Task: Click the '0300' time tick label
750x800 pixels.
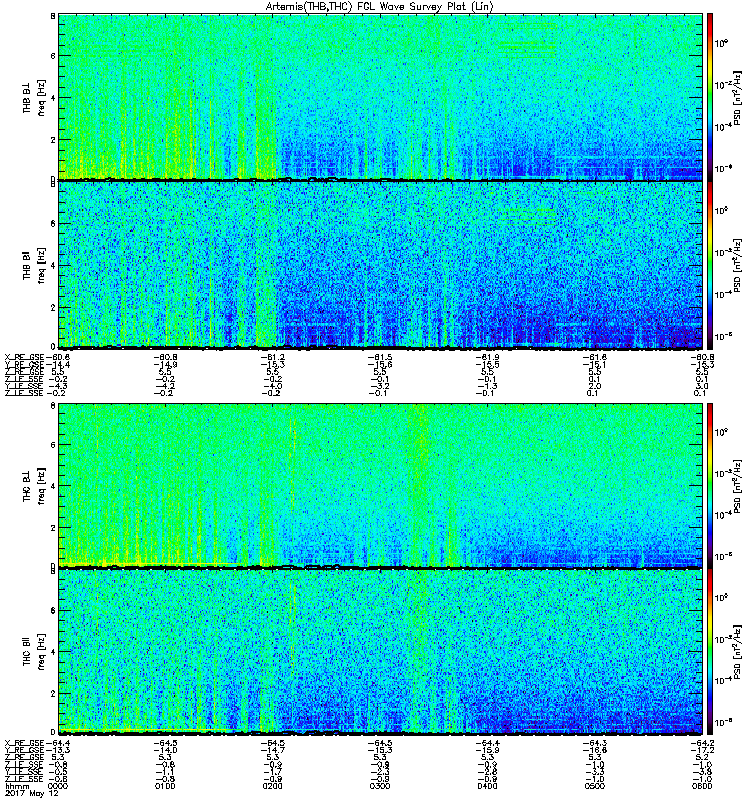Action: tap(380, 786)
